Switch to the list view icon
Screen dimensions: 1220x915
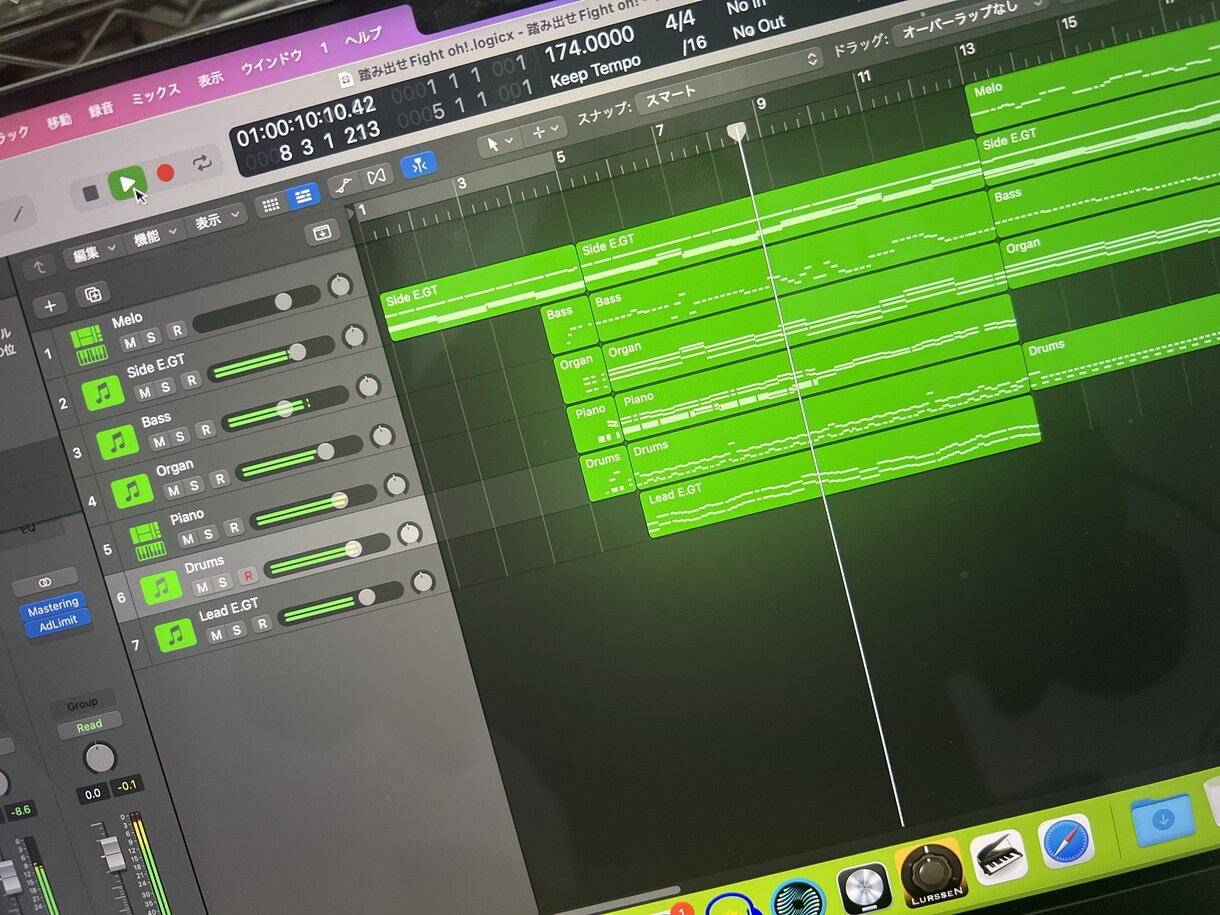click(x=303, y=196)
